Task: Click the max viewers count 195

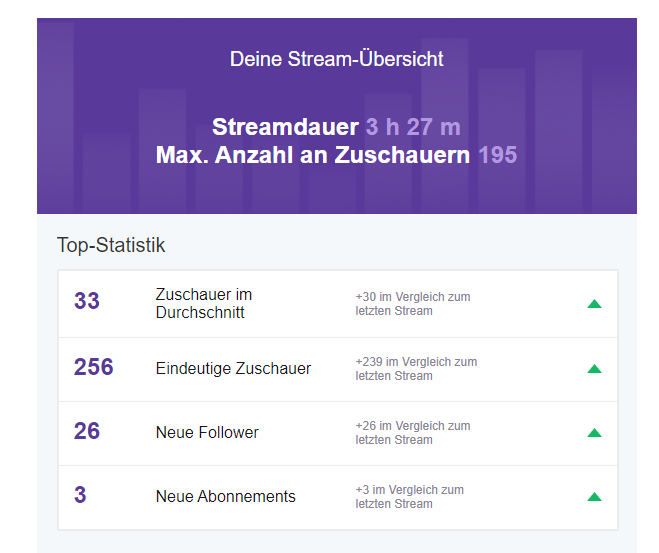Action: (x=497, y=155)
